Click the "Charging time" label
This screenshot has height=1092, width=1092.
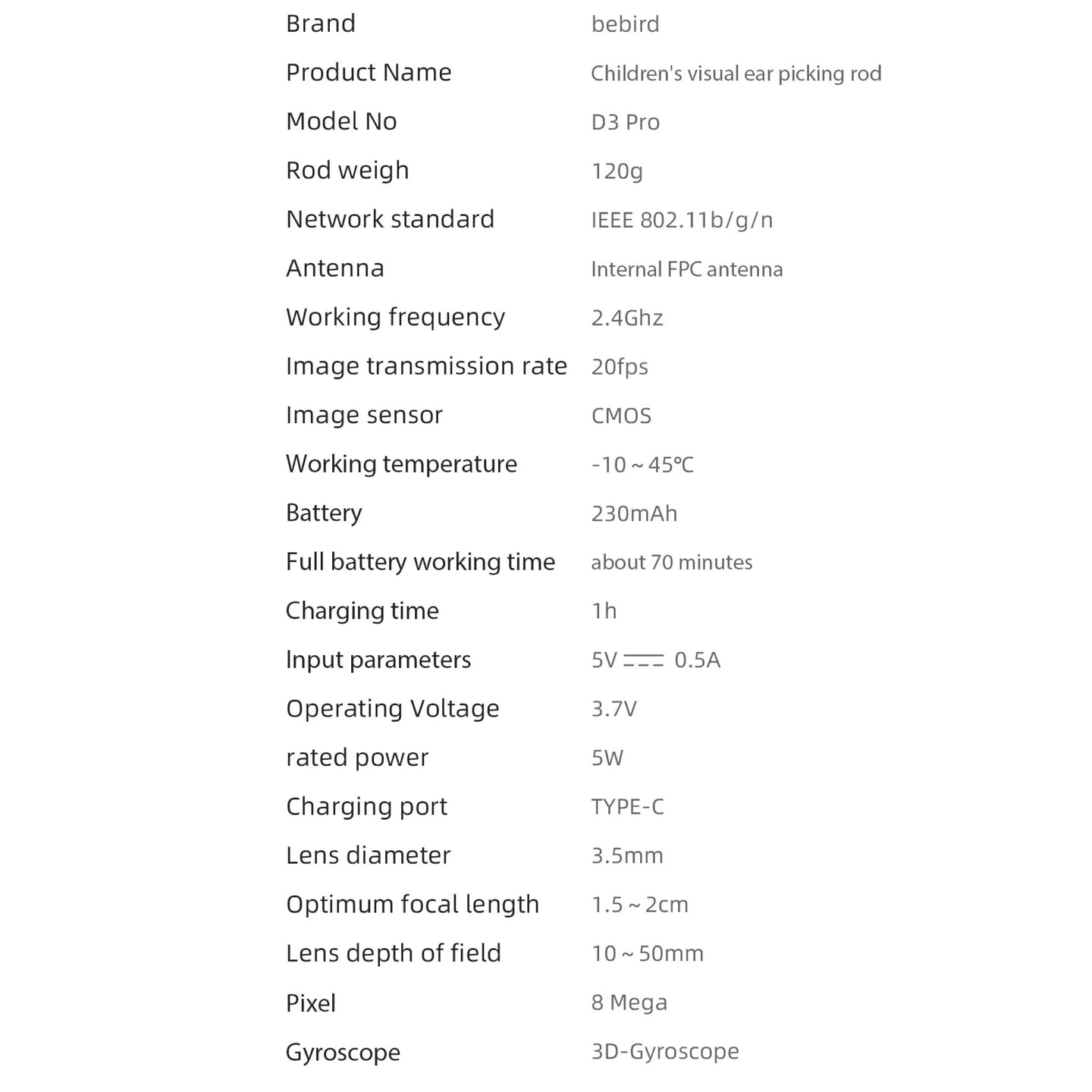tap(362, 611)
